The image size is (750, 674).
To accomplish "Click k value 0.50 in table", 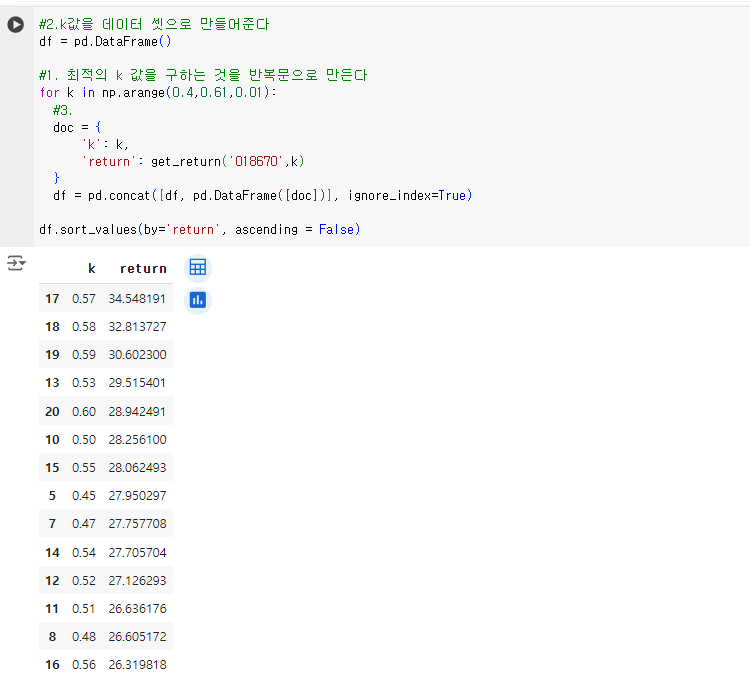I will tap(84, 440).
